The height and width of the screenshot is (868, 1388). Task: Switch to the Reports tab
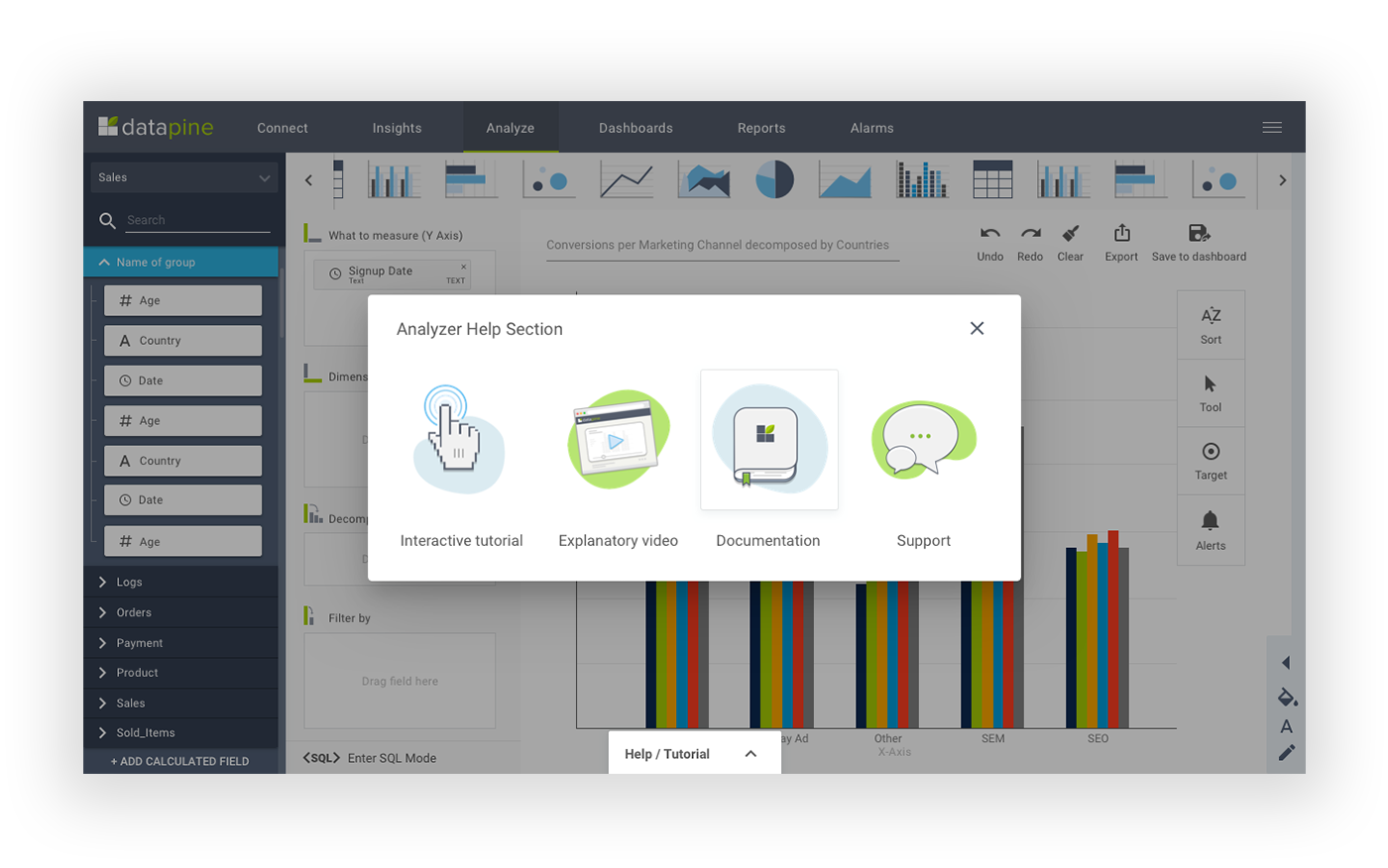(x=761, y=128)
